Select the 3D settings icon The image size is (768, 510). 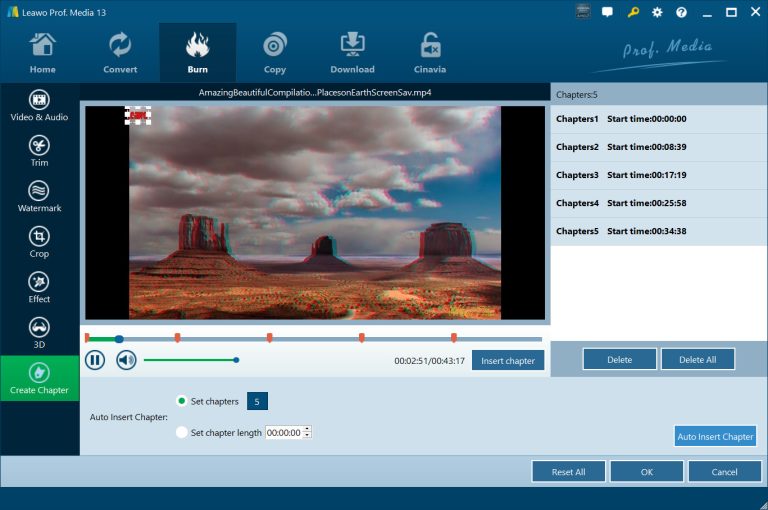(x=39, y=332)
